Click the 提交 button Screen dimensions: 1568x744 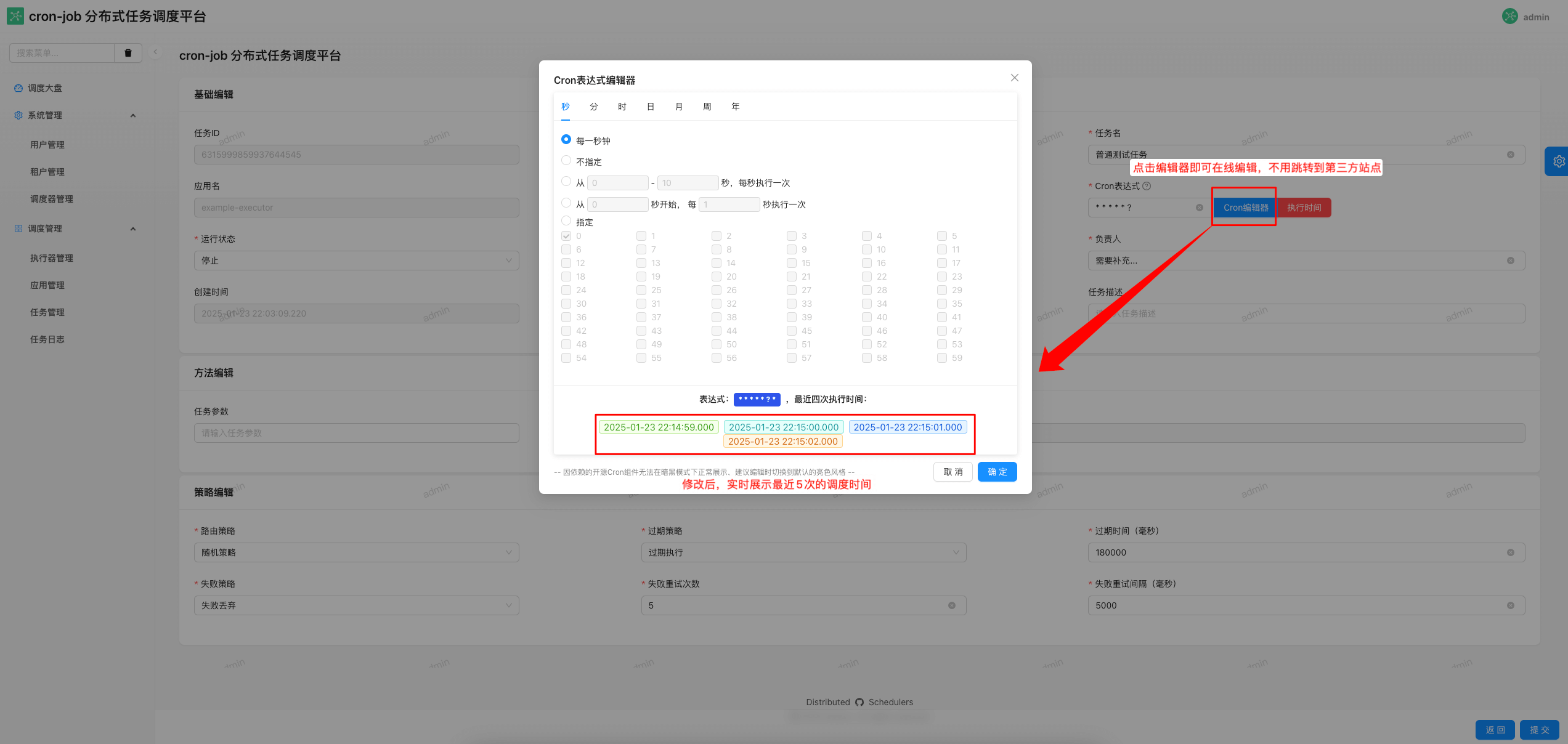tap(1540, 730)
